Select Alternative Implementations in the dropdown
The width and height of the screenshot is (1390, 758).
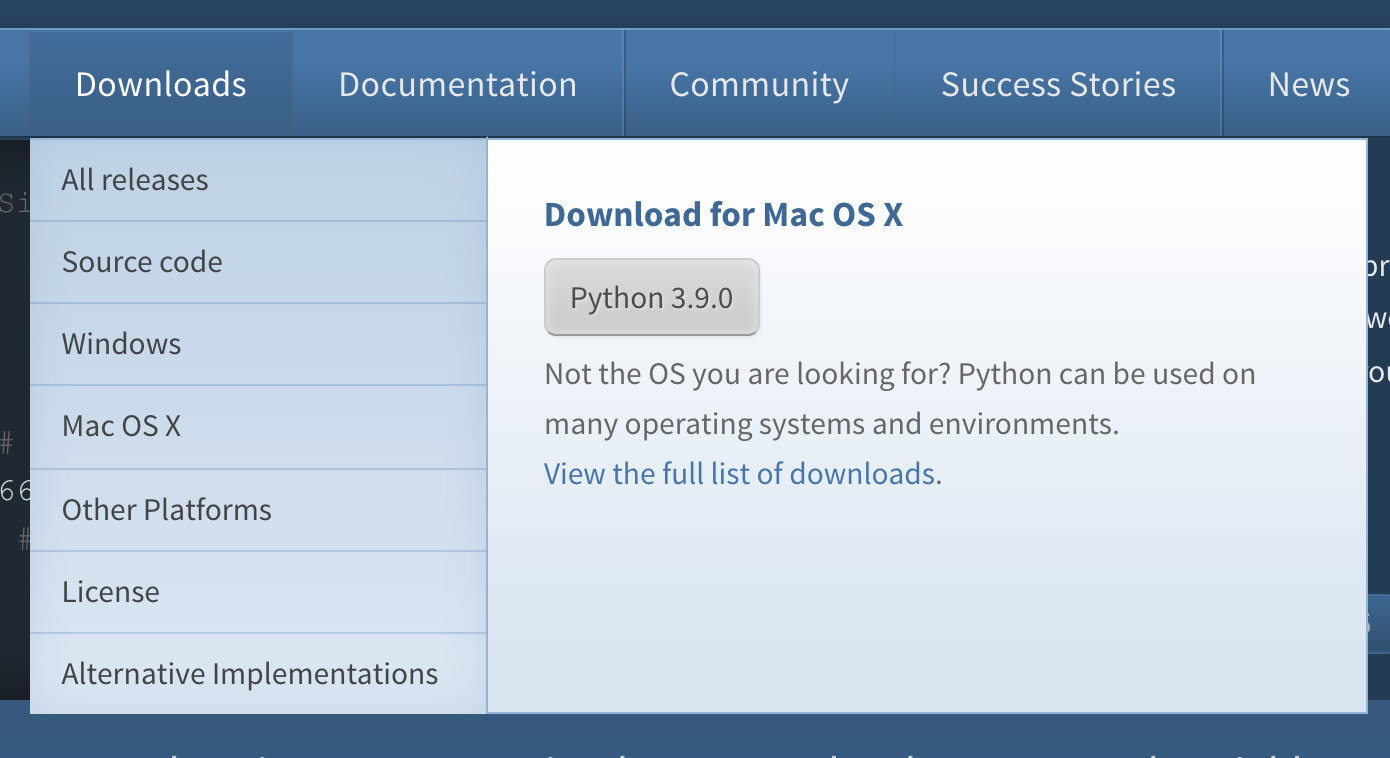point(250,673)
